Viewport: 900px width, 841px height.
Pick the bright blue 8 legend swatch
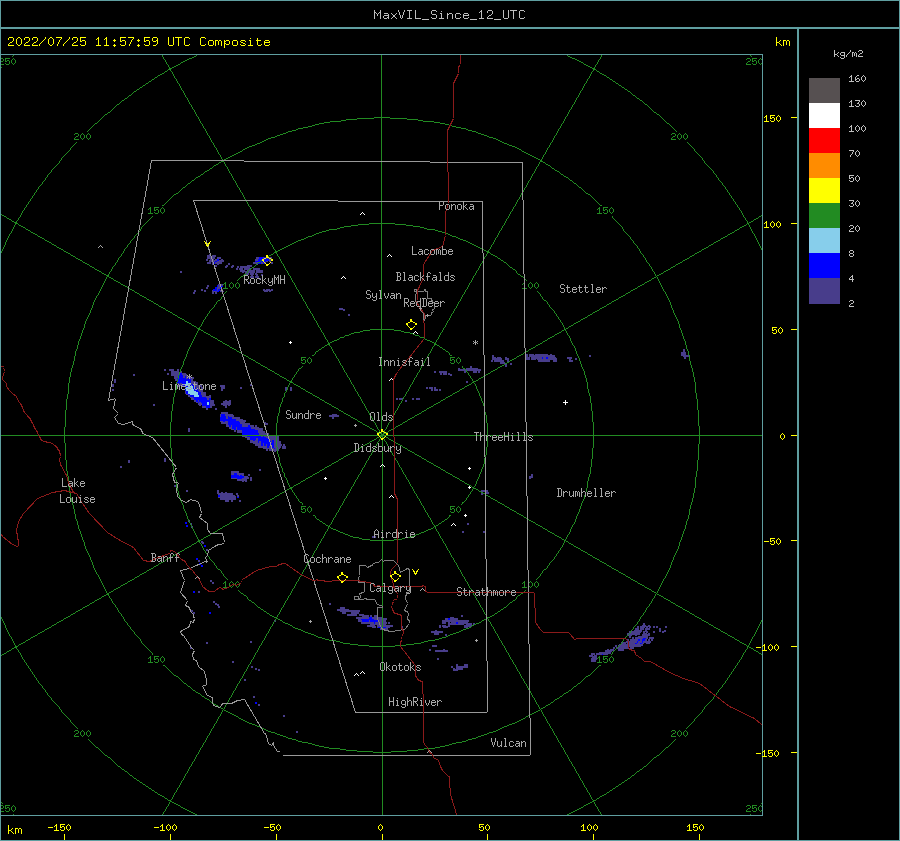pos(824,266)
